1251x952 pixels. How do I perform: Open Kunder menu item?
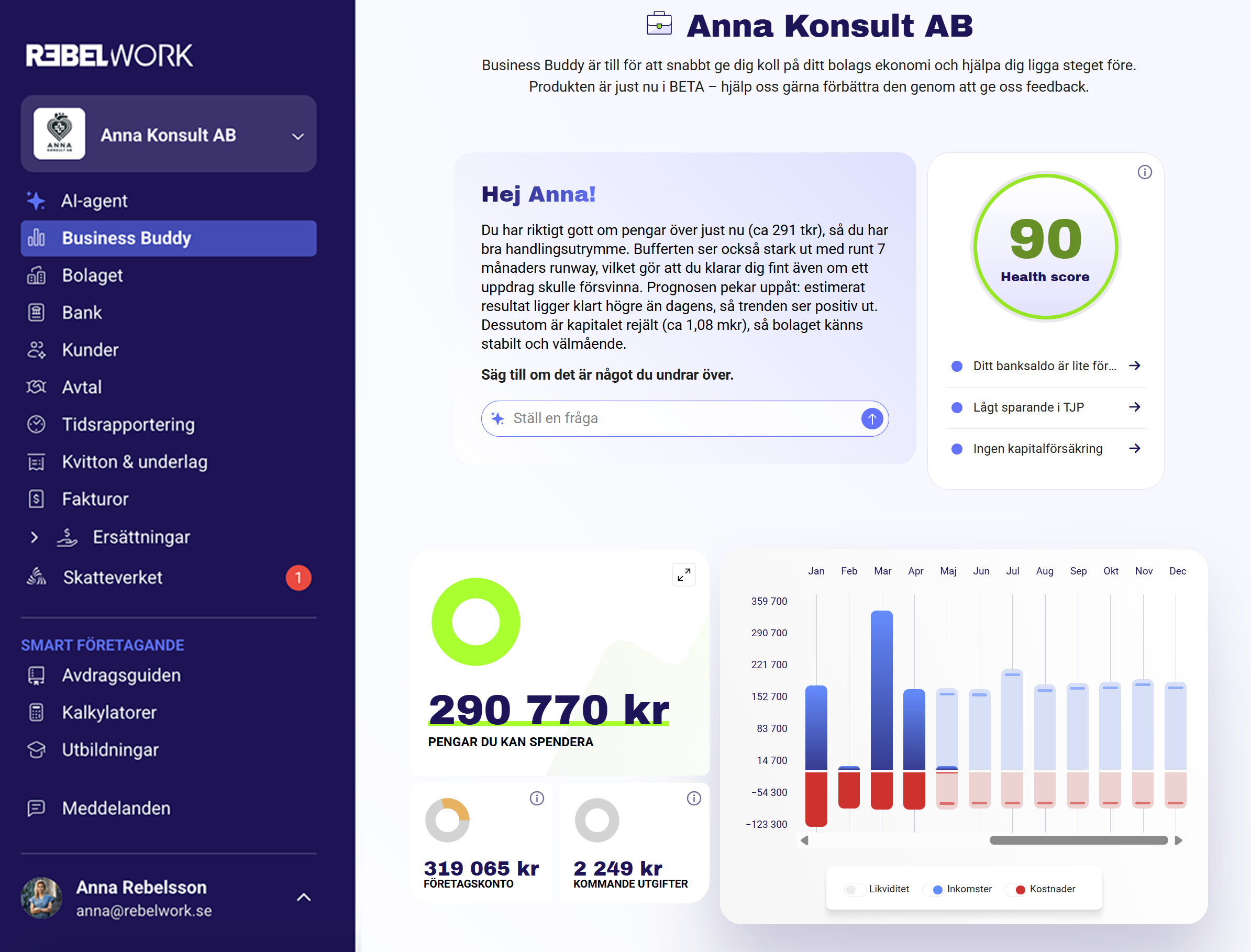pyautogui.click(x=168, y=350)
